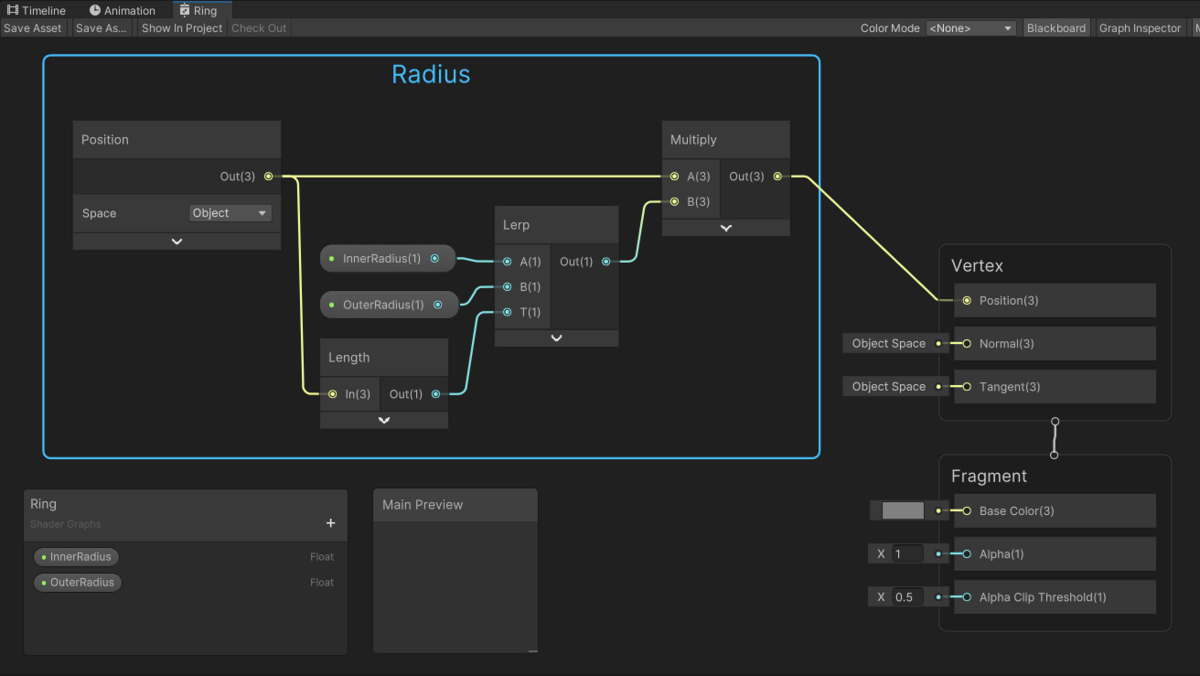Click the Length node Out(1) output port
Screen dimensions: 1200x676
pyautogui.click(x=436, y=394)
